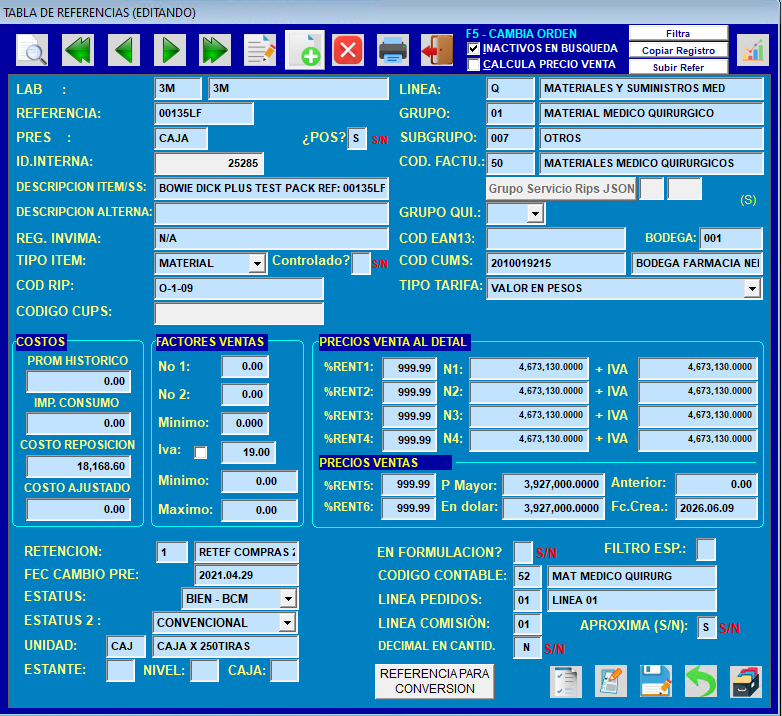Exit via the door icon
This screenshot has height=716, width=782.
click(x=437, y=50)
